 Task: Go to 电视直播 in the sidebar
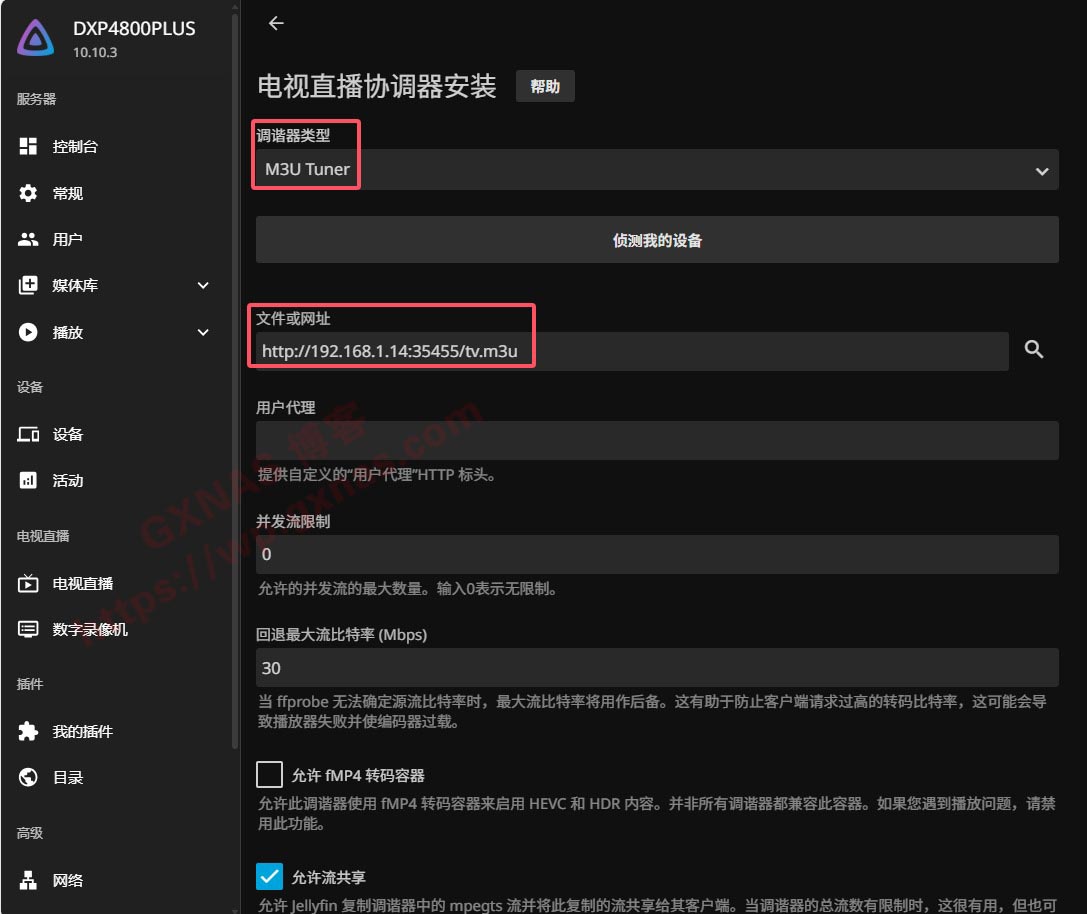pos(82,584)
